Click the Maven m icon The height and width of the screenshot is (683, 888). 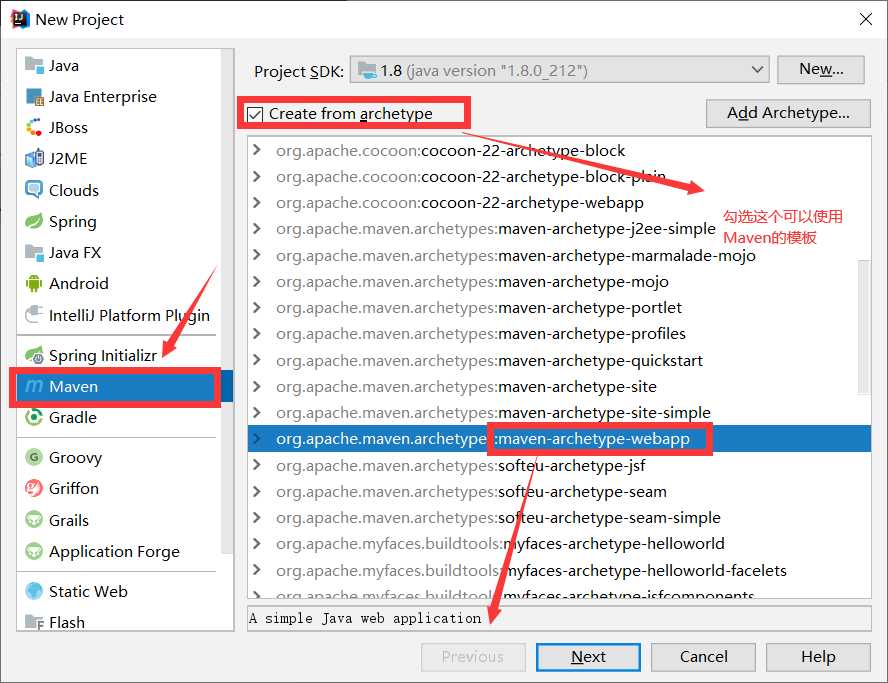(34, 386)
